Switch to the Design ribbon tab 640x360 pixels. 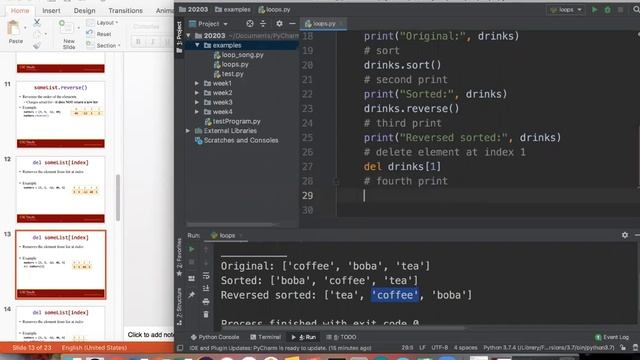click(x=84, y=11)
